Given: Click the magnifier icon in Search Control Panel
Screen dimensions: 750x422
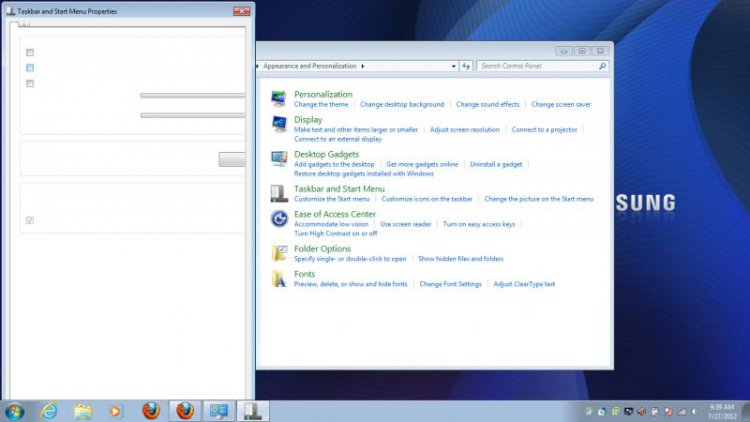Looking at the screenshot, I should coord(602,66).
